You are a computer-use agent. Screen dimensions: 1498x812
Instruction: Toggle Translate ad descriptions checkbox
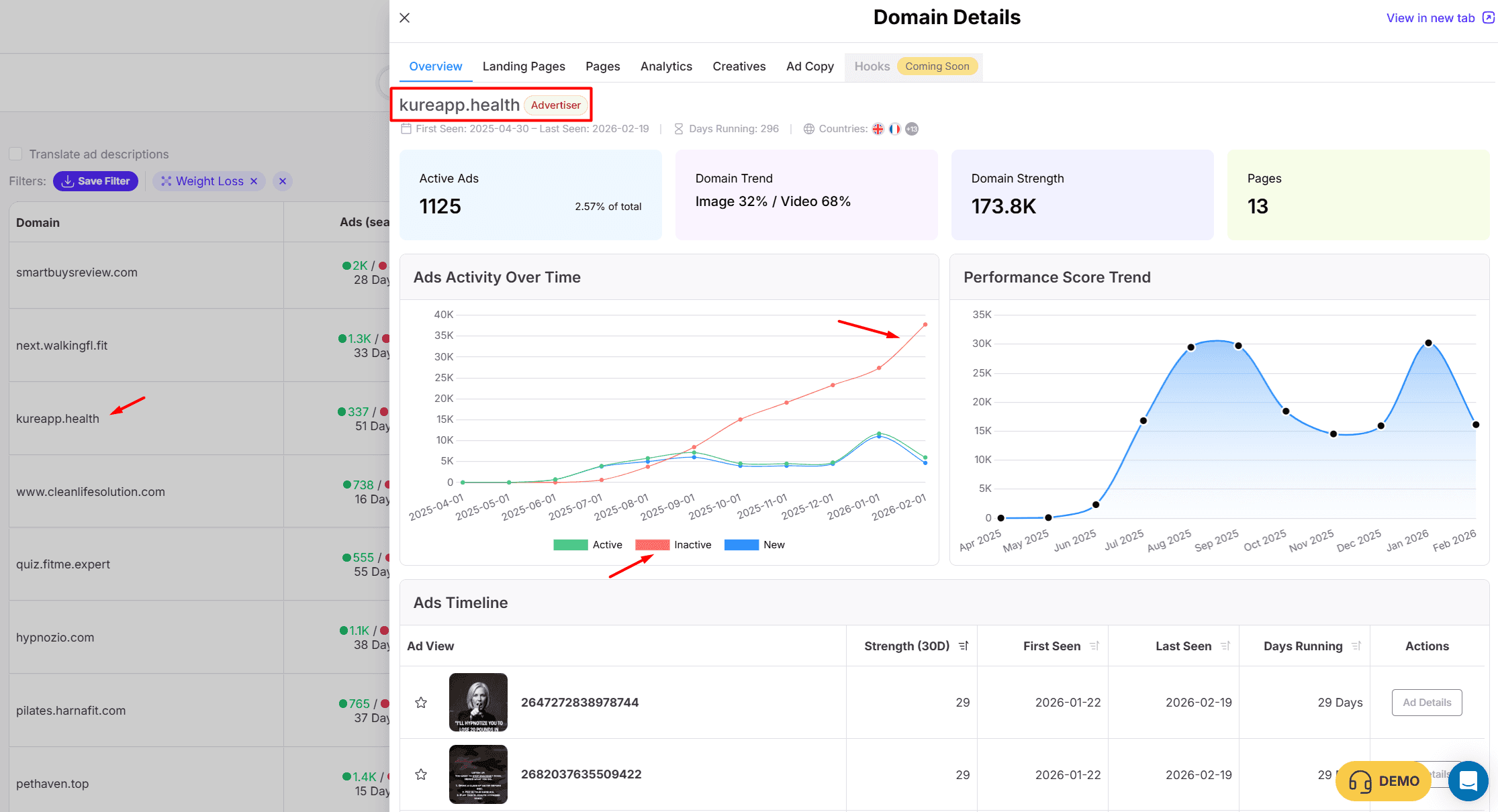(15, 154)
